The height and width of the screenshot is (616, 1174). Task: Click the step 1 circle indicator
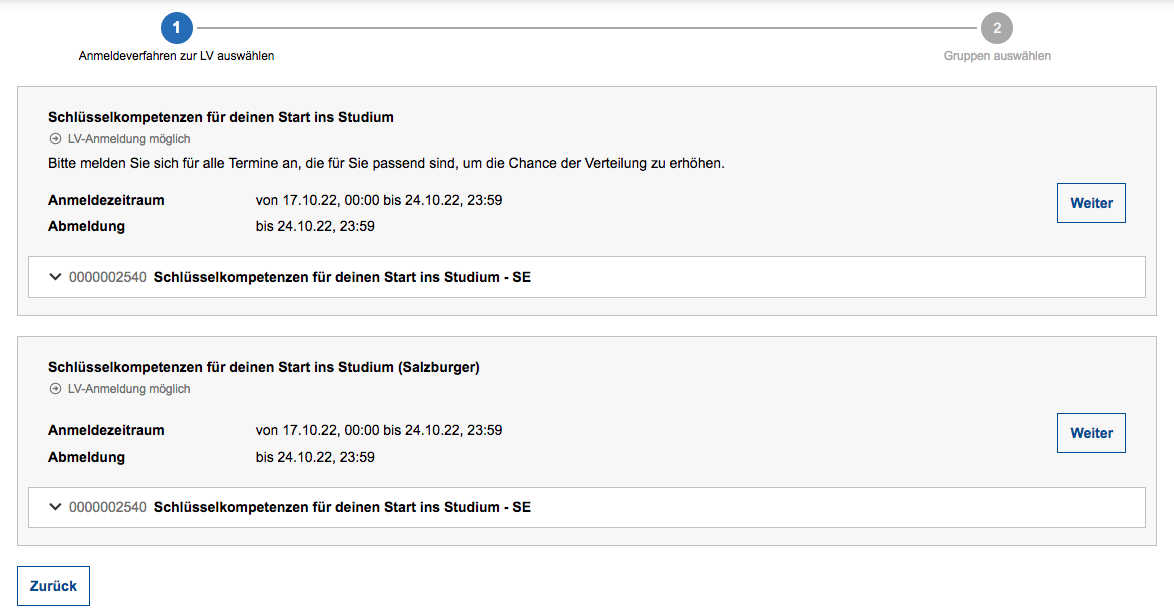177,28
